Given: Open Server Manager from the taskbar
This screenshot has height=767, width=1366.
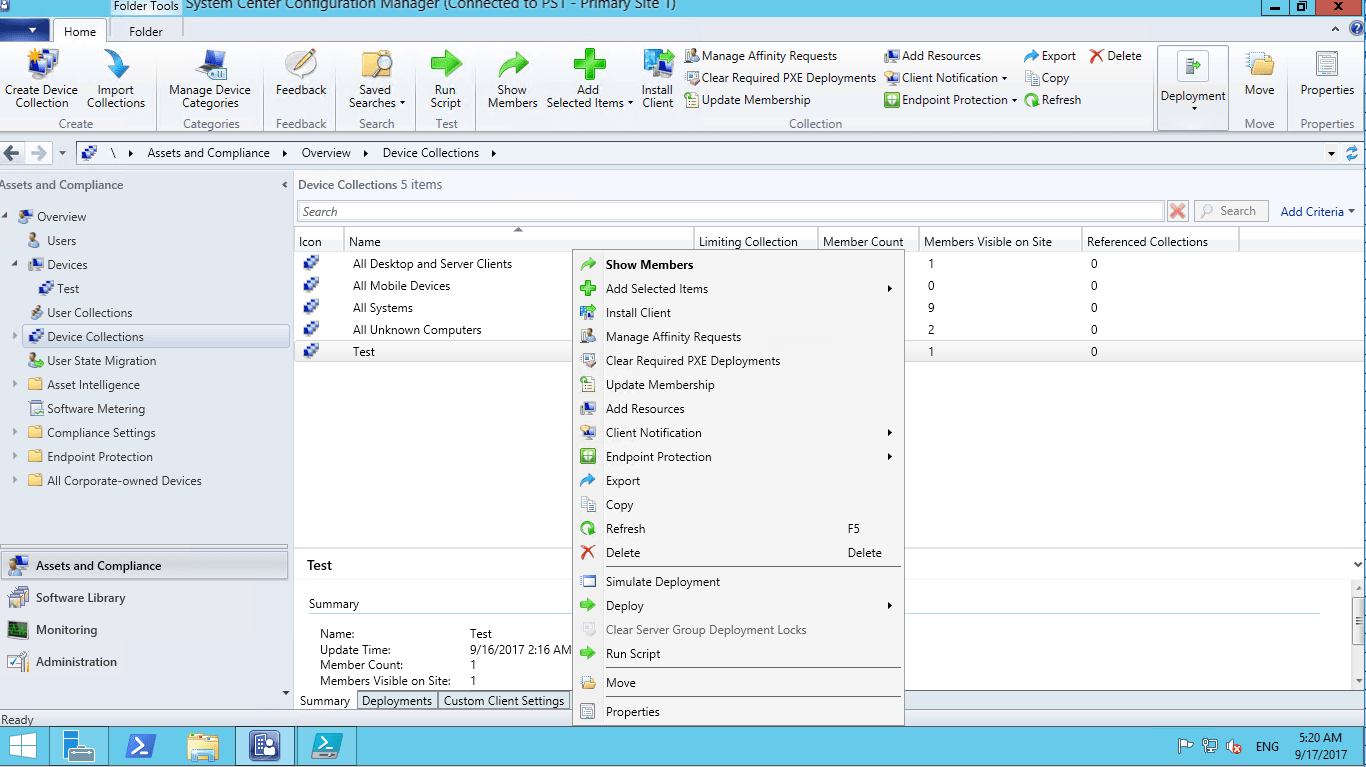Looking at the screenshot, I should (x=79, y=746).
